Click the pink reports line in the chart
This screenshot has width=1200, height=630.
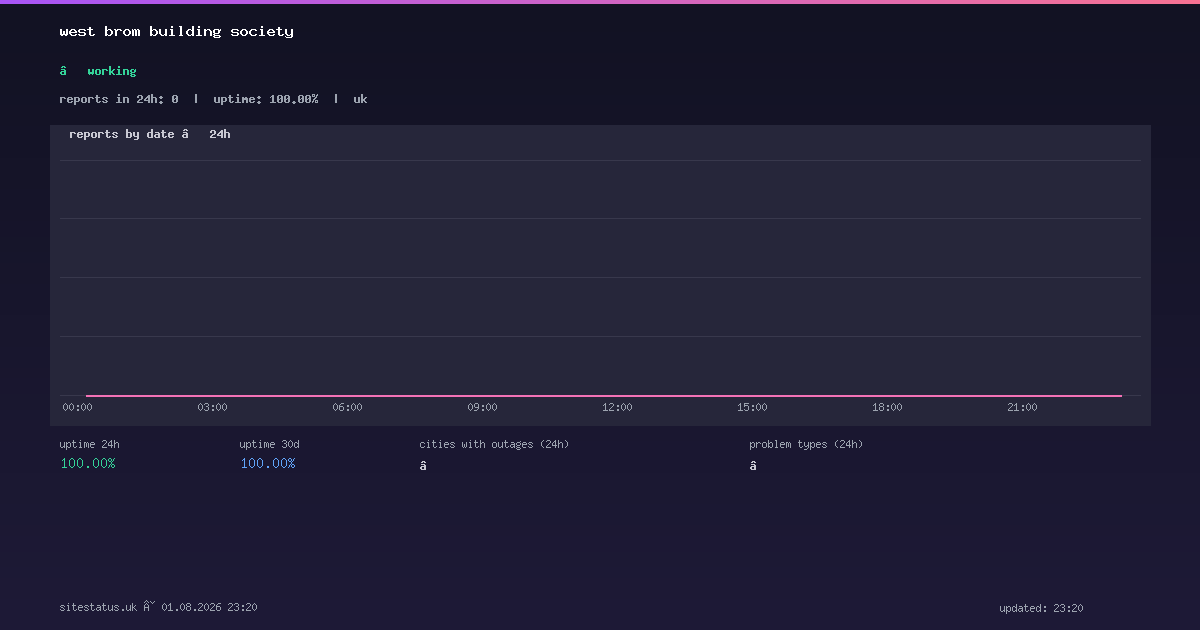tap(604, 396)
